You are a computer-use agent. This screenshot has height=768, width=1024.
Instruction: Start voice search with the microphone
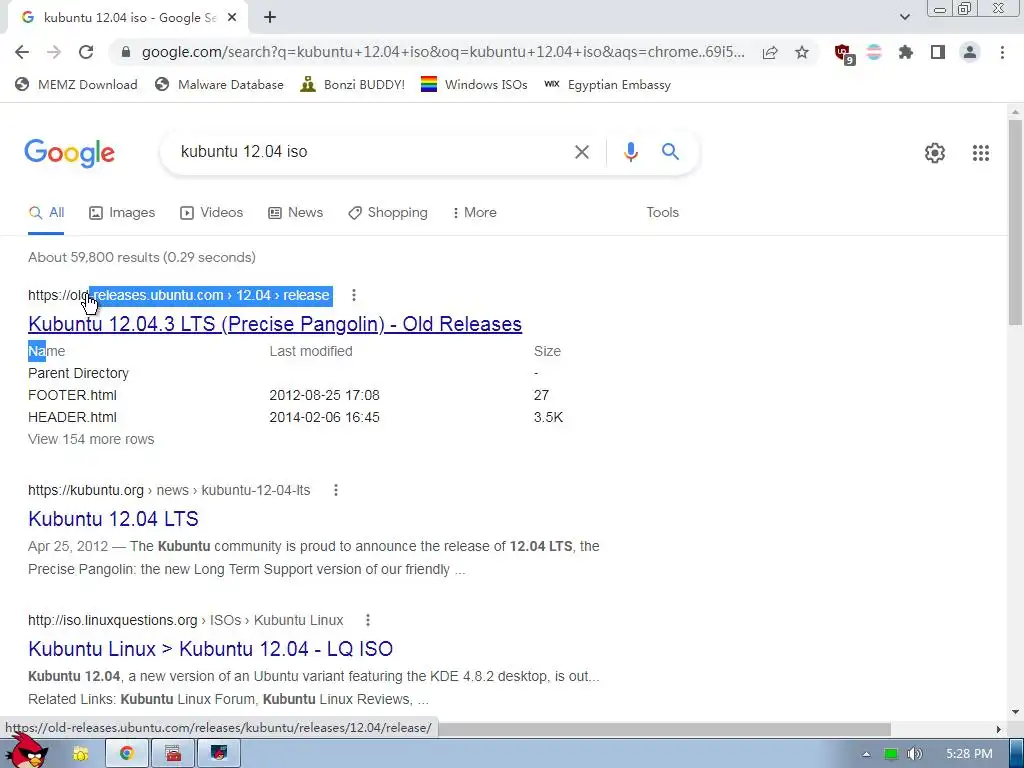(630, 152)
